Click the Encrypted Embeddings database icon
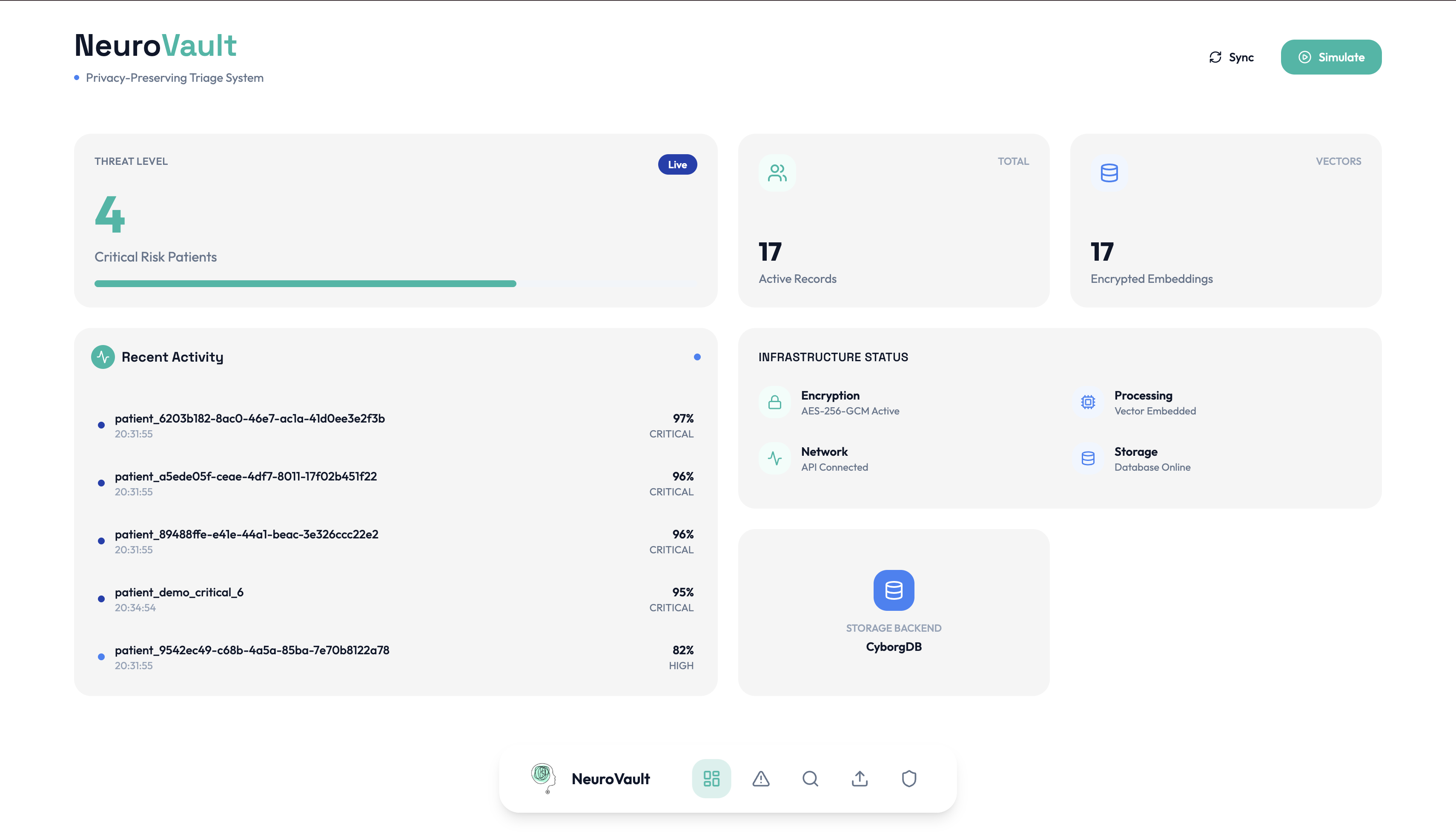The height and width of the screenshot is (840, 1456). (1109, 173)
